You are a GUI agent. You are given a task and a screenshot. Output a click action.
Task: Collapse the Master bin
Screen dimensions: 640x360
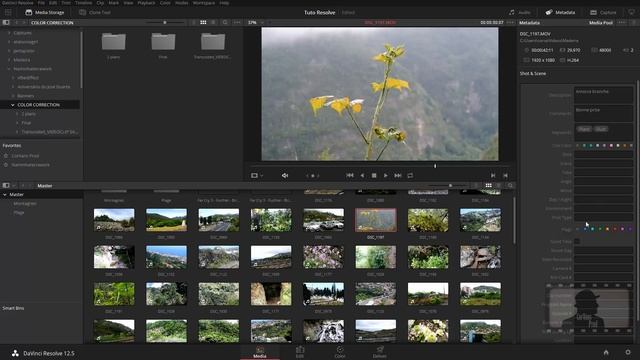pyautogui.click(x=5, y=195)
